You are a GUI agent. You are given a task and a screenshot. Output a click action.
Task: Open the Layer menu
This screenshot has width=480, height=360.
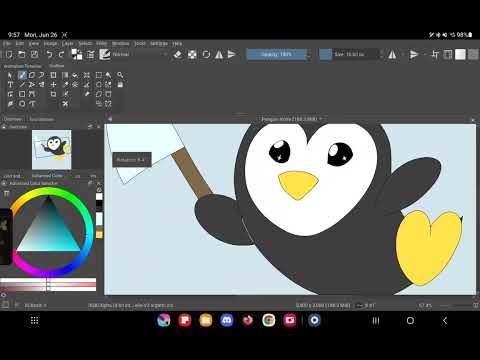click(67, 44)
